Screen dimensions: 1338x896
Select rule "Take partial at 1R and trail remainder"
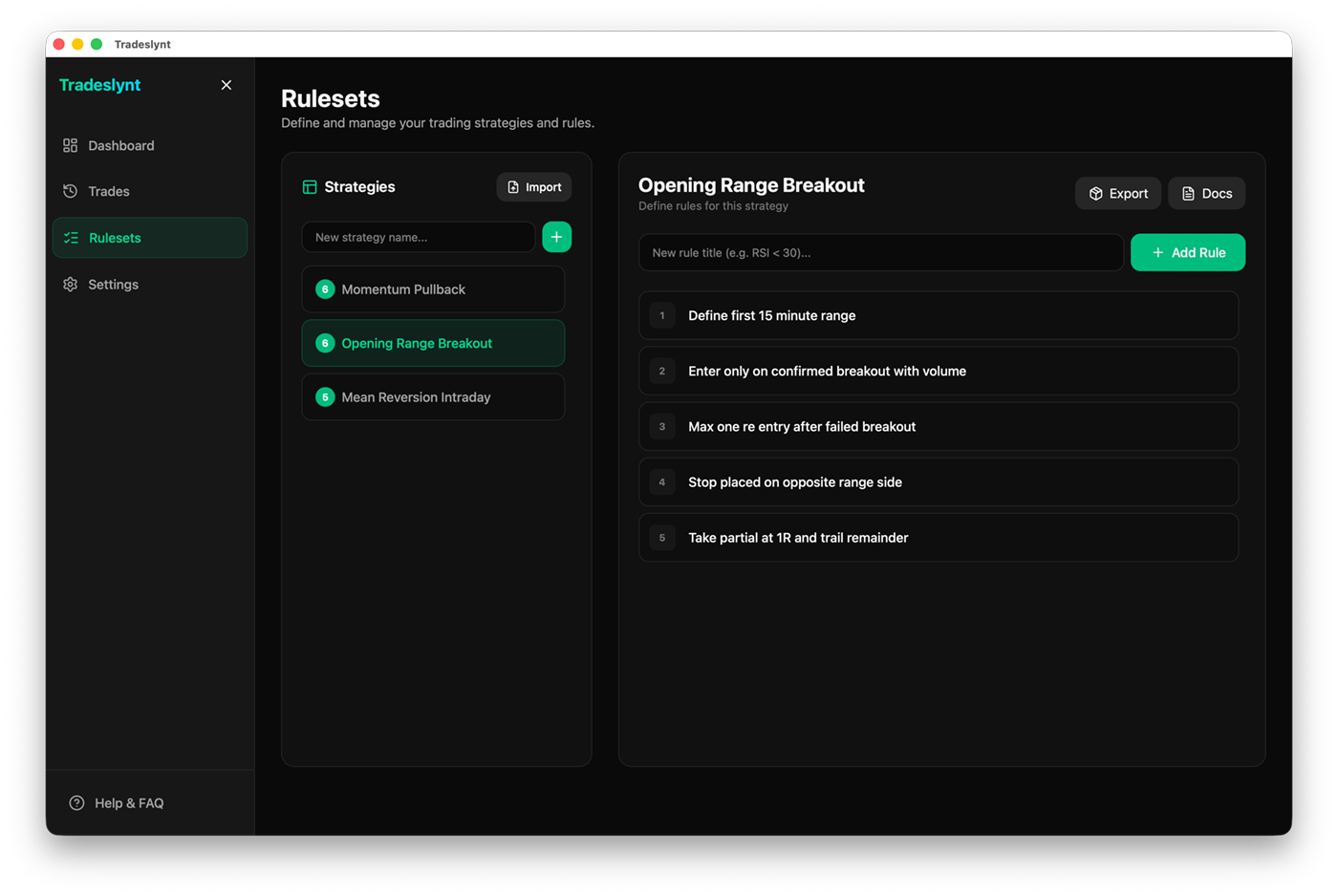point(939,538)
